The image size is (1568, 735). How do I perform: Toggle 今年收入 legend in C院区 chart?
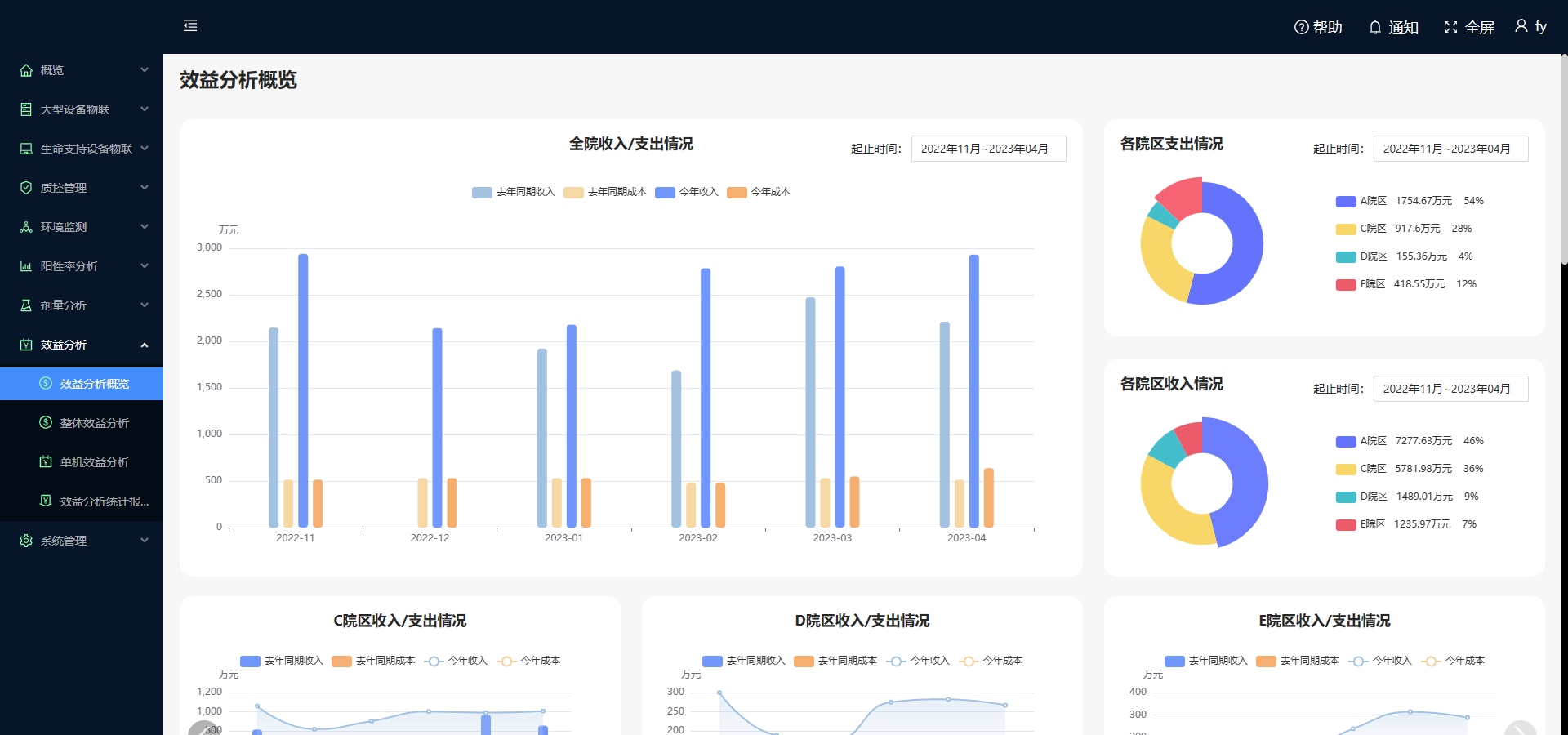coord(456,661)
